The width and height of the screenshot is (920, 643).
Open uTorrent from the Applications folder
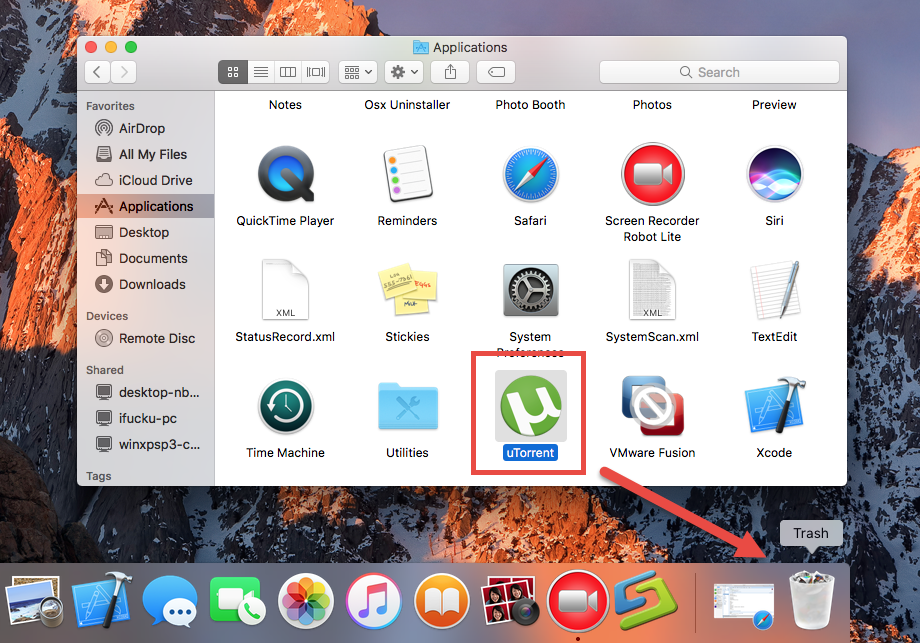tap(528, 407)
